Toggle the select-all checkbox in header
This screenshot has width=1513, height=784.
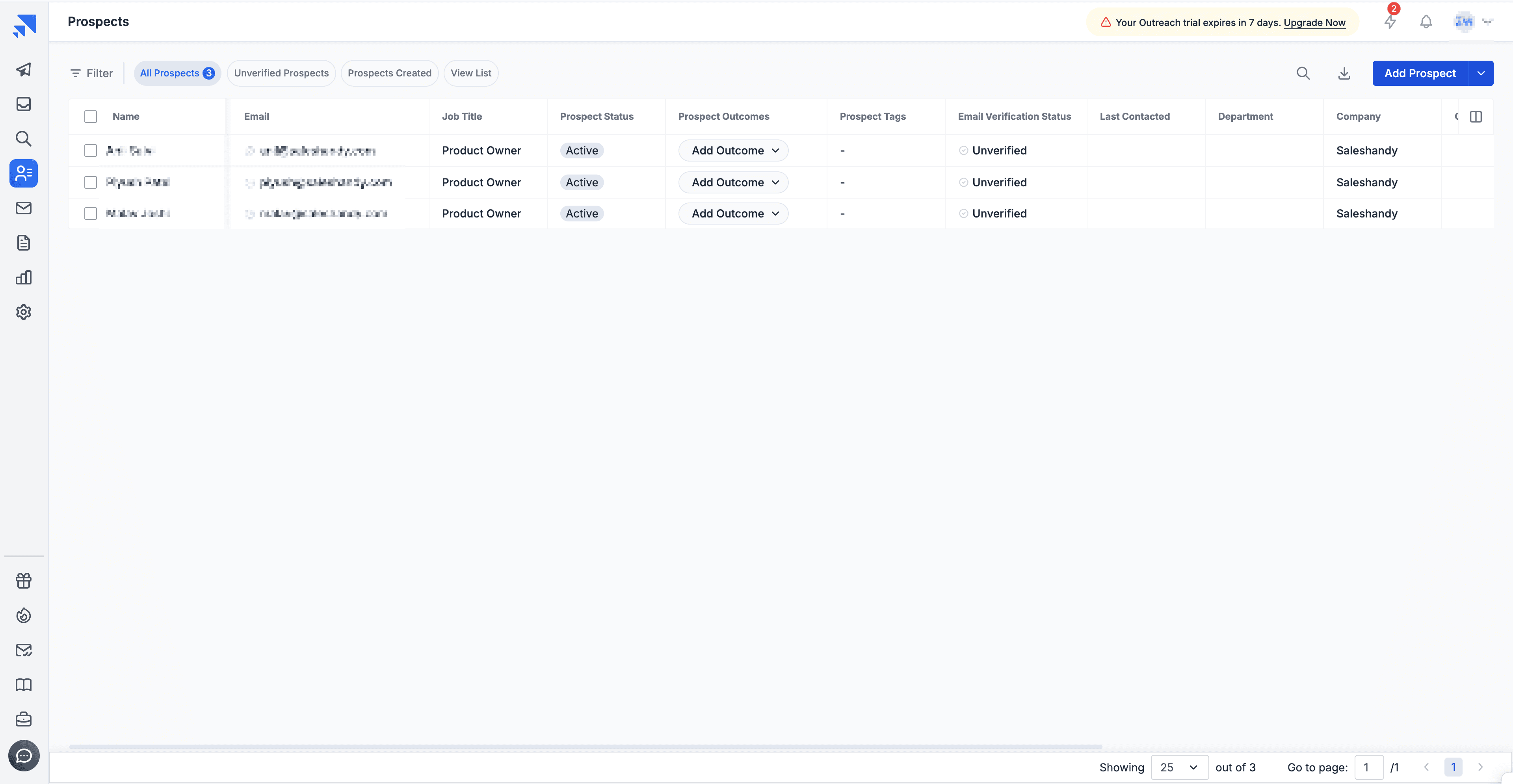click(91, 116)
